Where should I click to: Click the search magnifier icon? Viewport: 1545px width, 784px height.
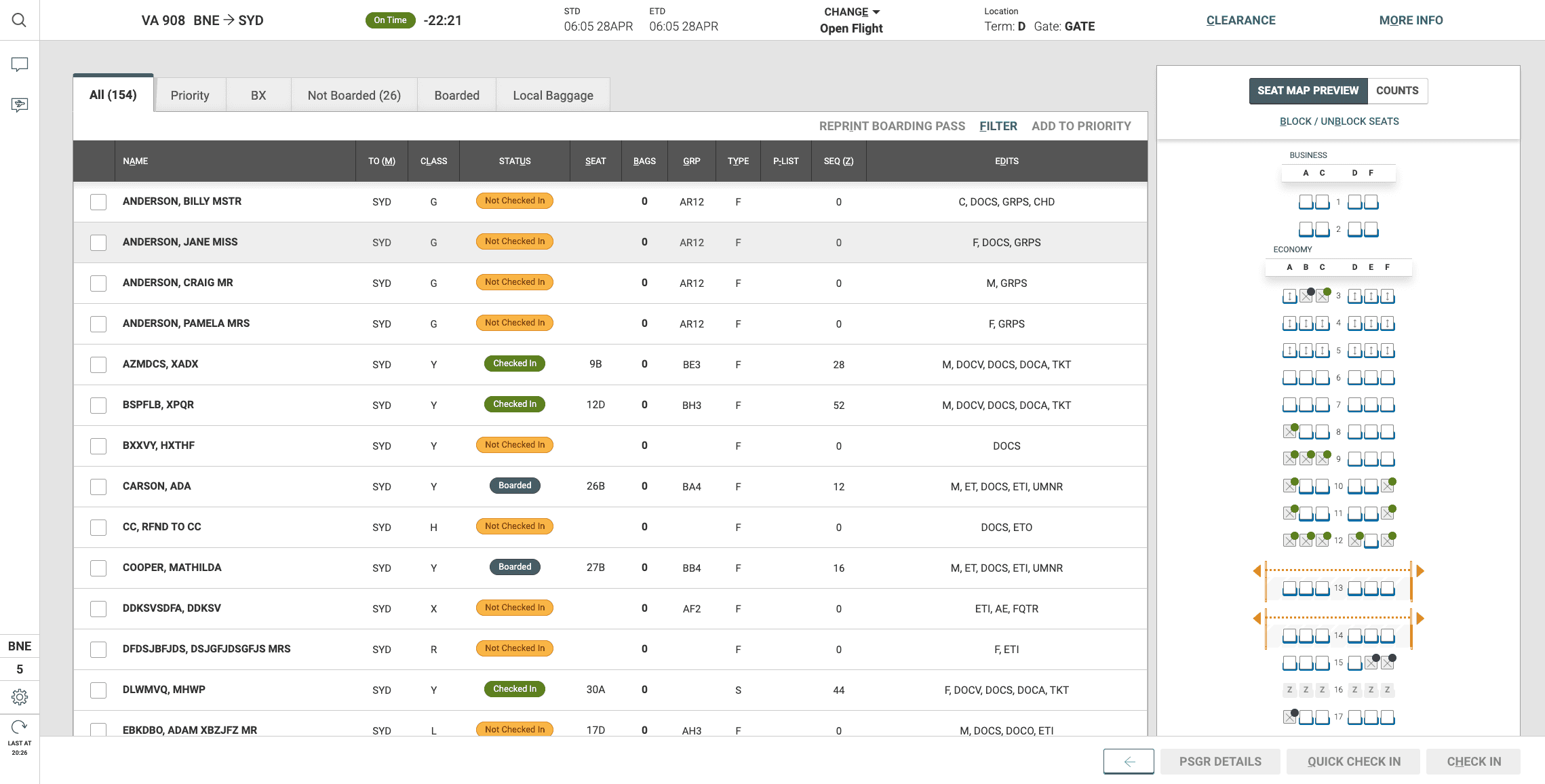click(19, 20)
